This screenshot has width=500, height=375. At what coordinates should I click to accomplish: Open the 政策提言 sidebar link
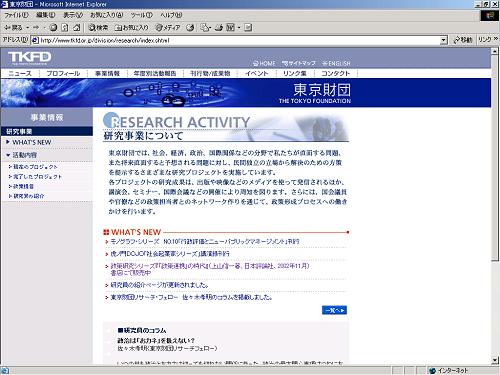click(23, 186)
